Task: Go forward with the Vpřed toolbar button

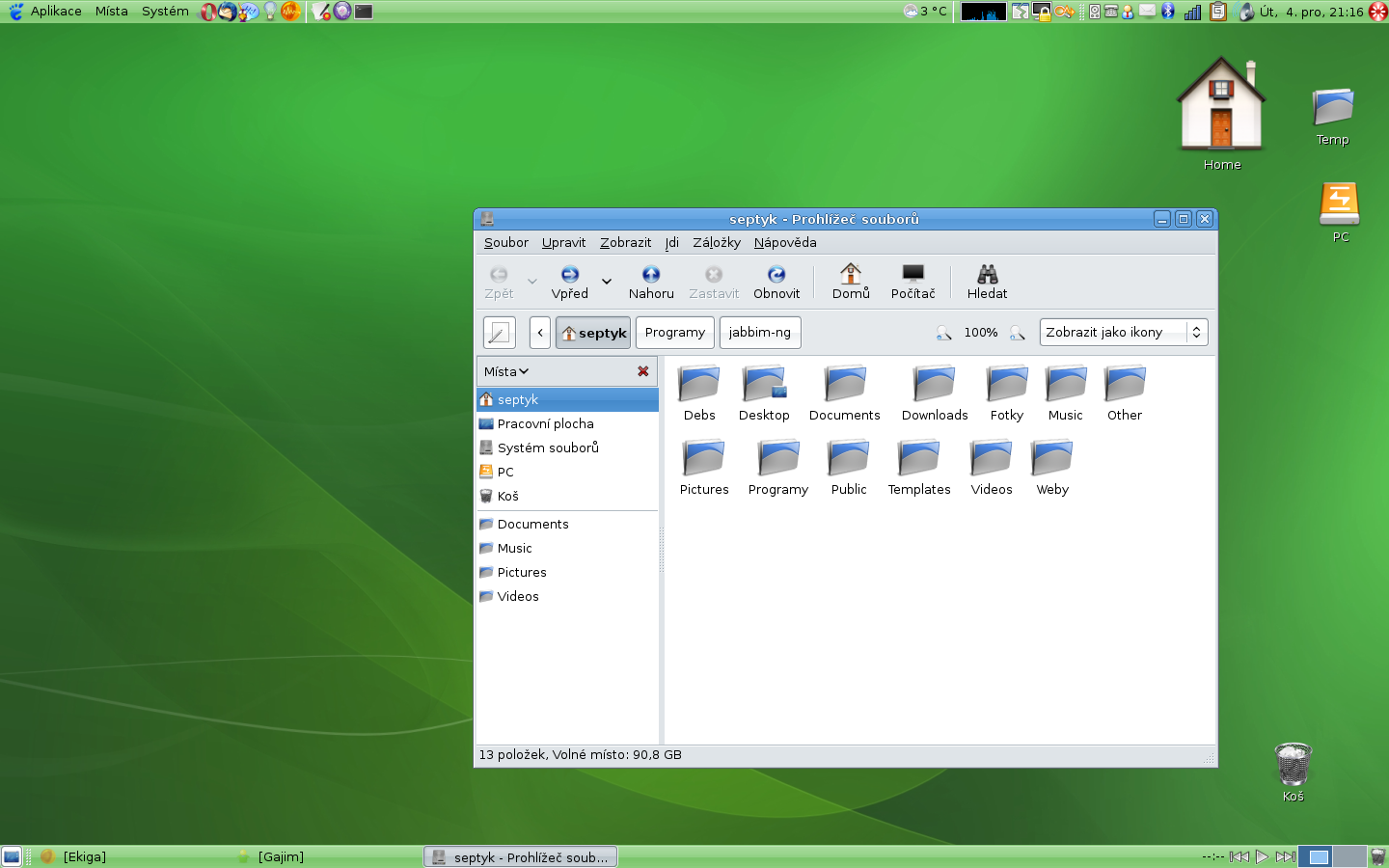Action: [569, 282]
